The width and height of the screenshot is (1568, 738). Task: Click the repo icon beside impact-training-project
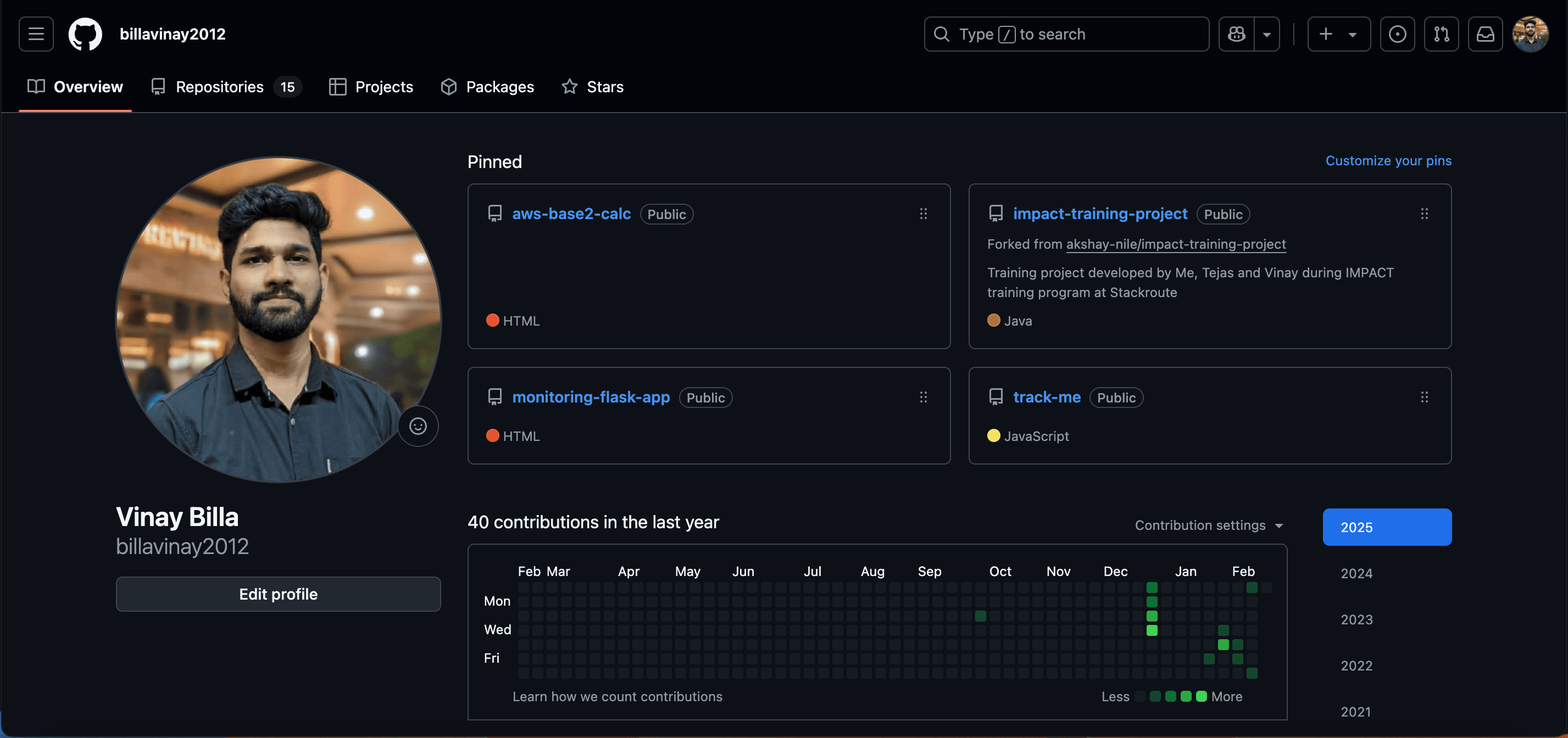tap(996, 214)
